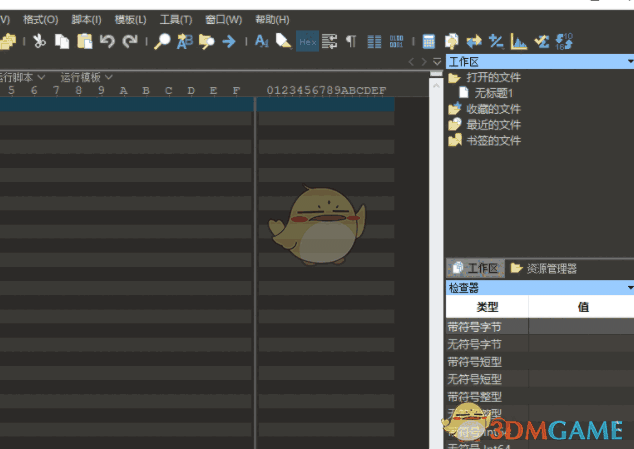
Task: Open the Calculator tool icon
Action: [429, 41]
